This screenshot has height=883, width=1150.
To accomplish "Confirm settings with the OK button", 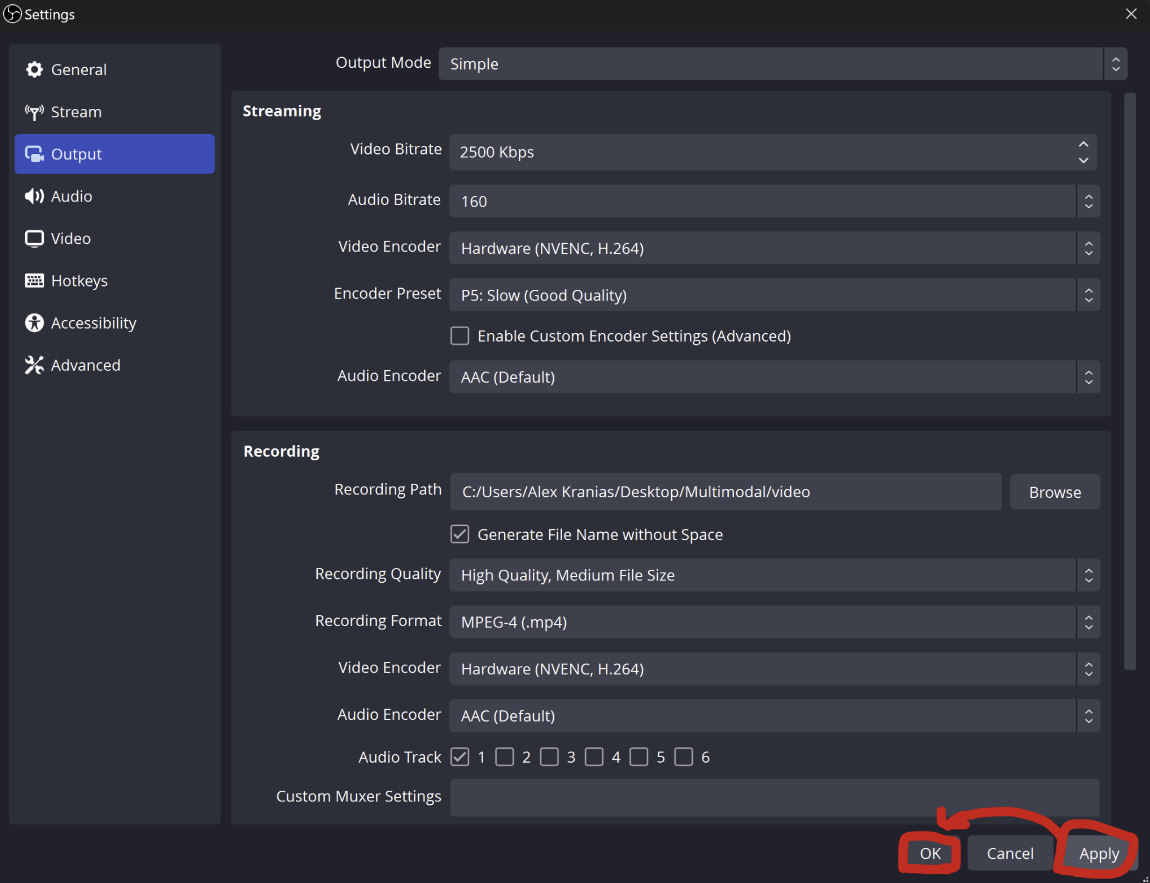I will (930, 853).
